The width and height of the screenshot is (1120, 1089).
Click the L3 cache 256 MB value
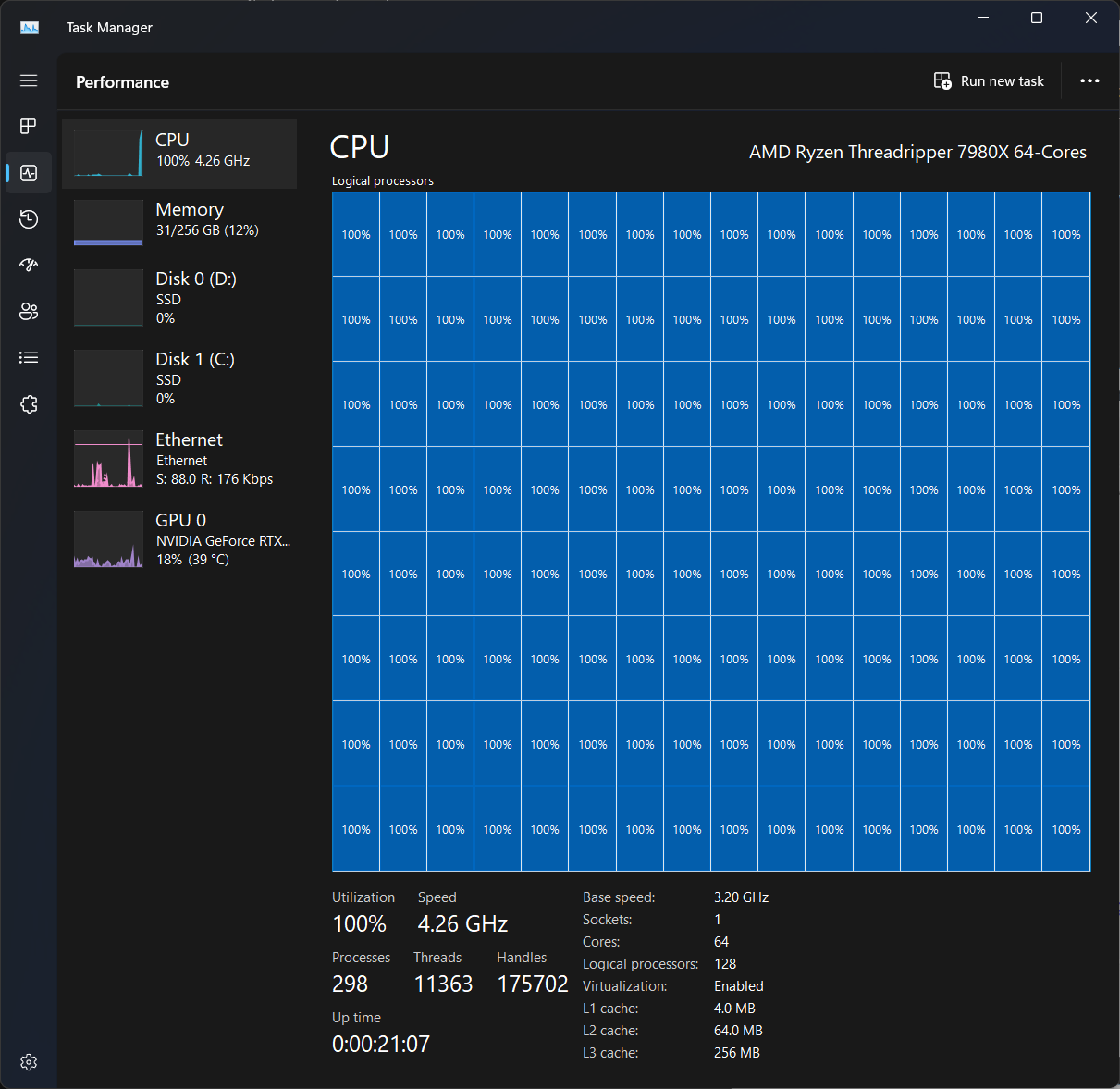737,1053
